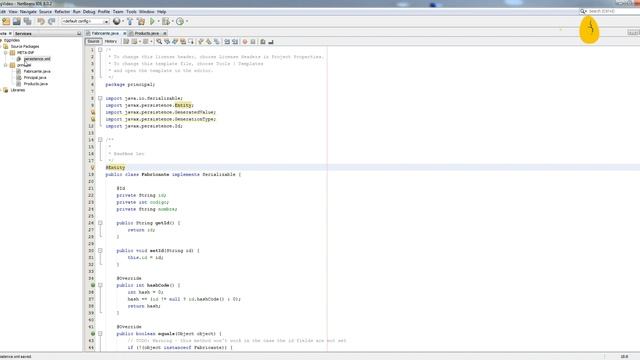Viewport: 640px width, 360px height.
Task: Click the New Project icon in main toolbar
Action: click(x=6, y=21)
